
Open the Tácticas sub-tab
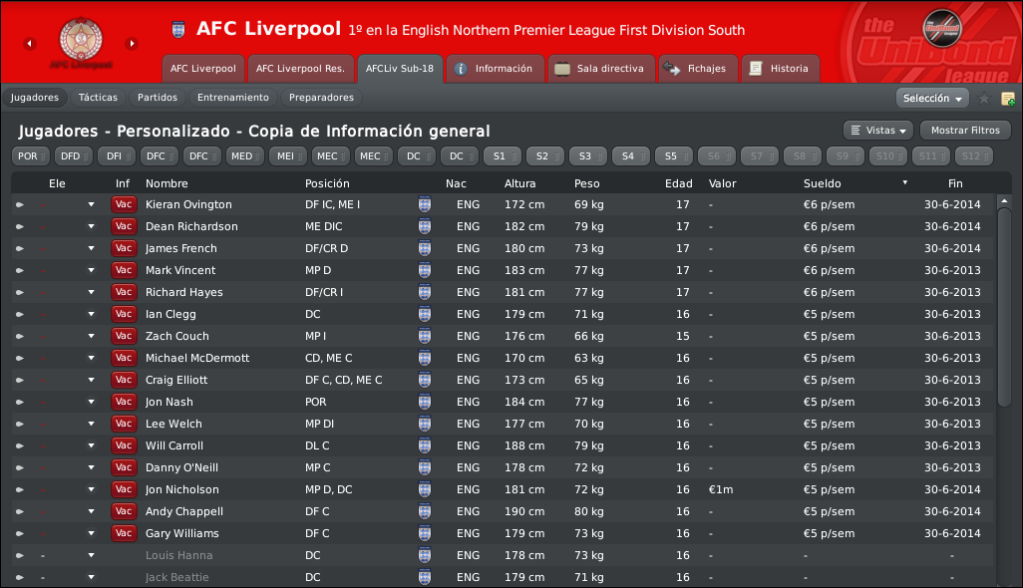click(x=98, y=97)
